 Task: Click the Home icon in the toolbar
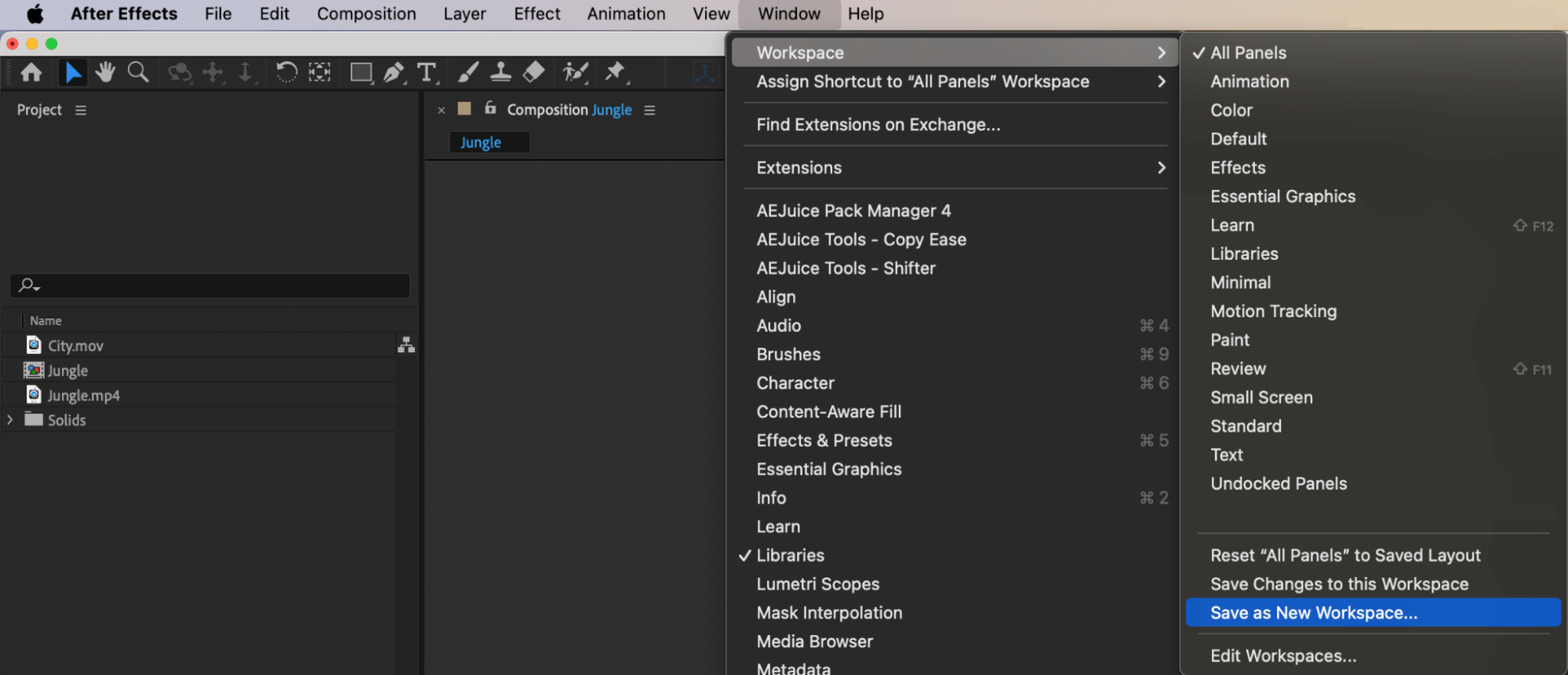coord(31,73)
